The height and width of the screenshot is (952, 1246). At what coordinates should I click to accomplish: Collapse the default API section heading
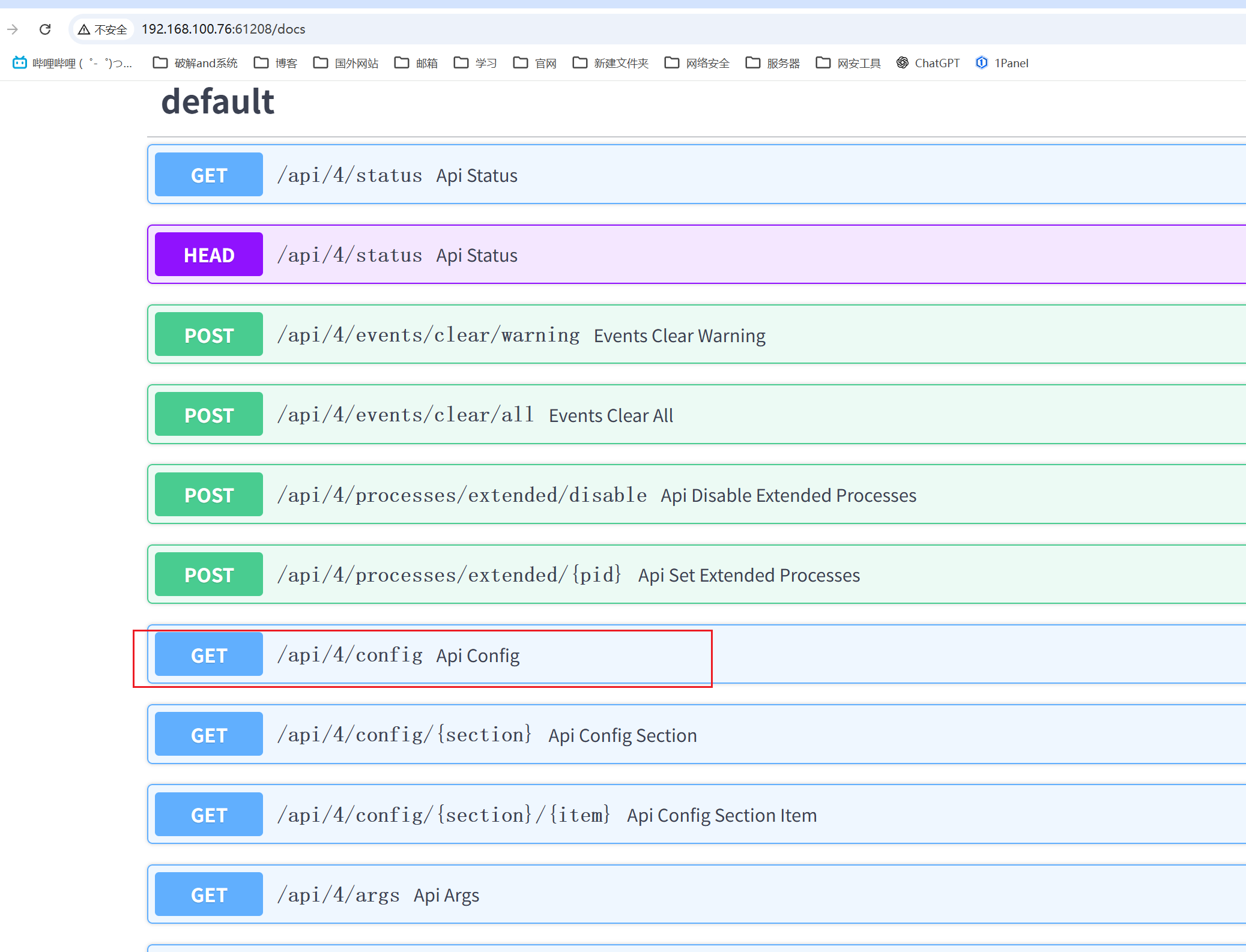click(218, 101)
